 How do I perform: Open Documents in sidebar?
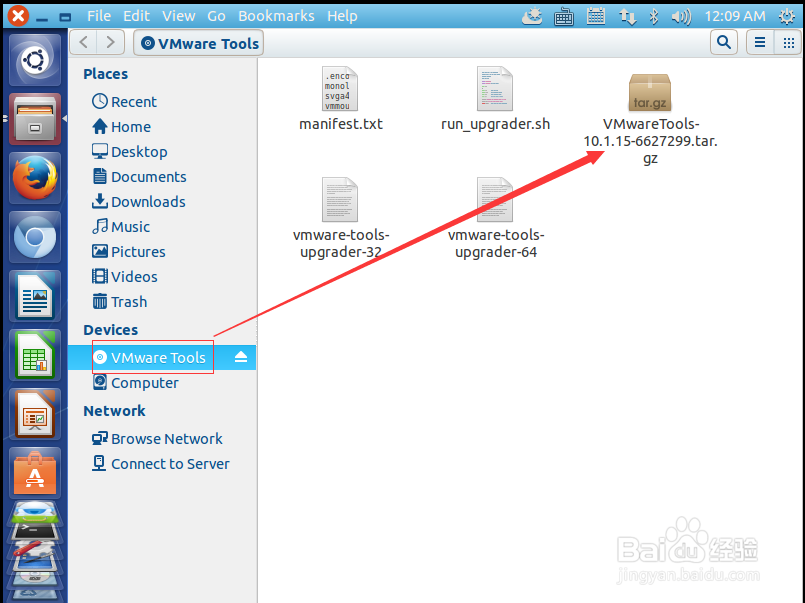(139, 177)
